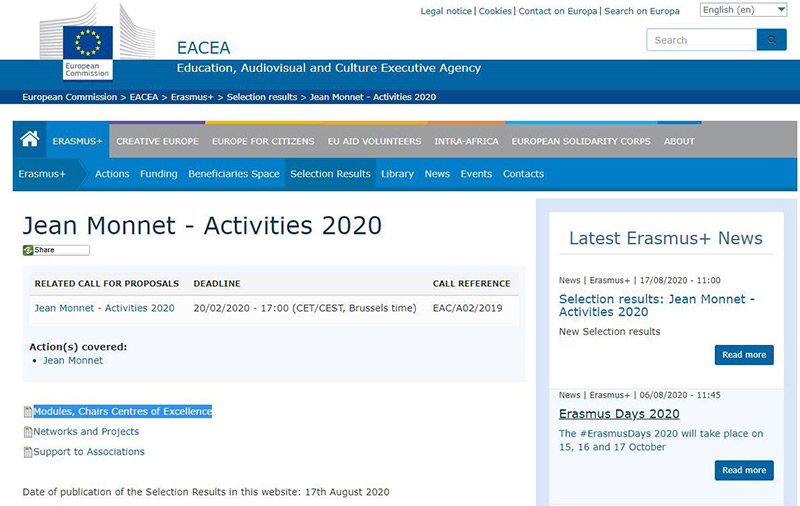Click the publication date text 17th August 2020
The height and width of the screenshot is (506, 800).
point(347,492)
